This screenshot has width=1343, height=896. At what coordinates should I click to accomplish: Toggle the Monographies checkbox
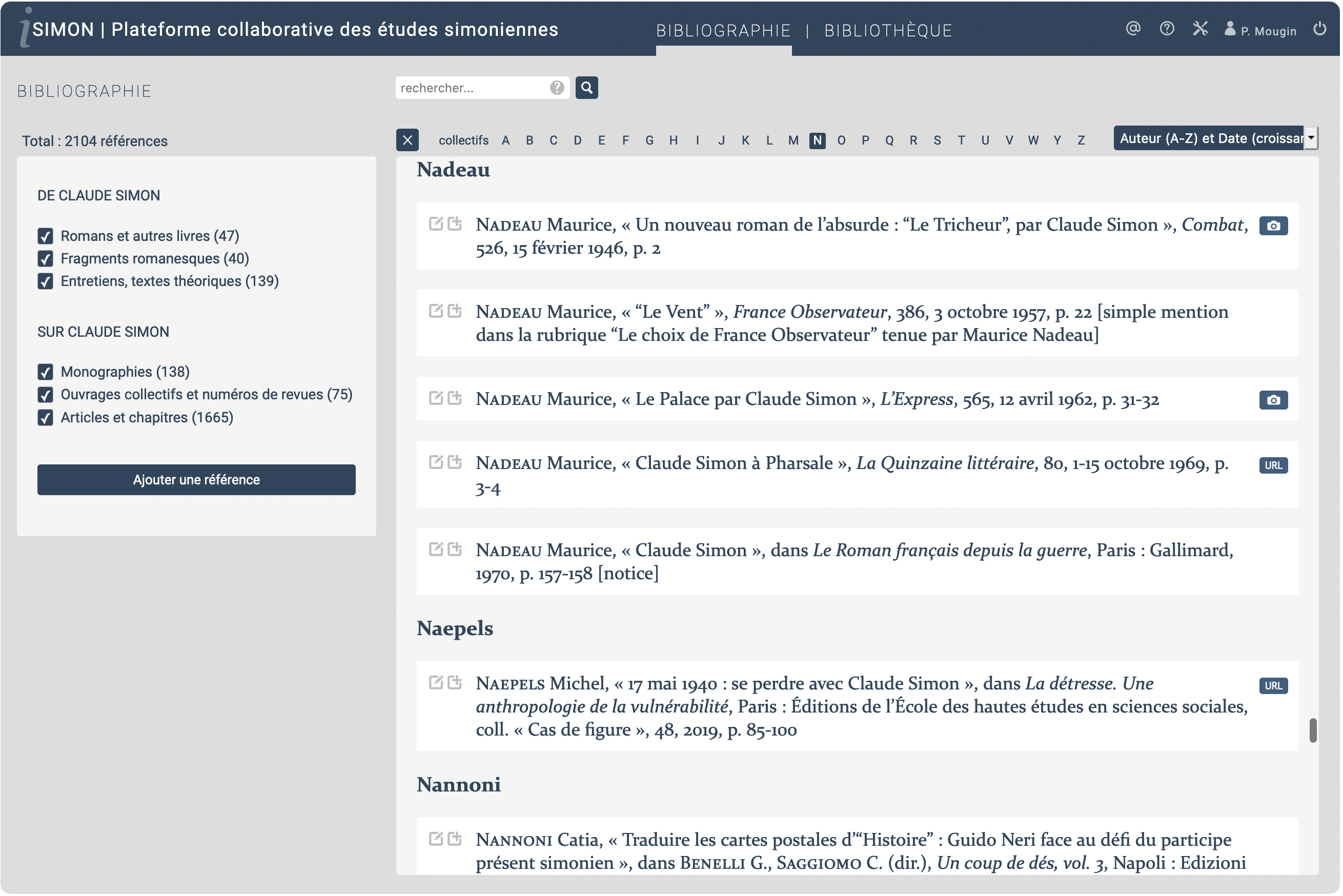click(45, 373)
